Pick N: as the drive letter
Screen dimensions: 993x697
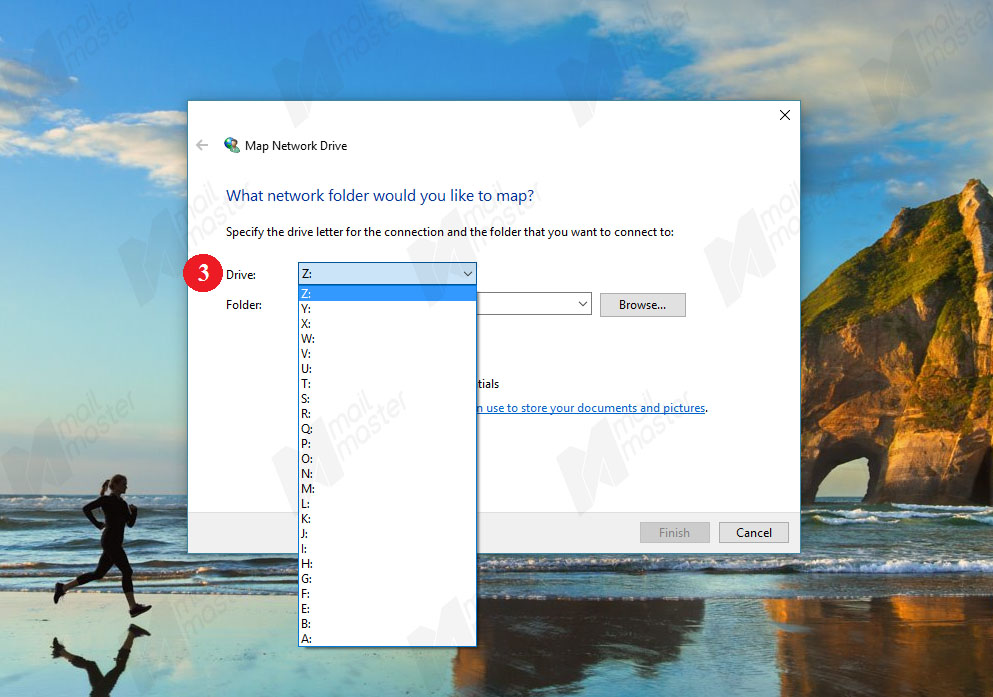387,474
